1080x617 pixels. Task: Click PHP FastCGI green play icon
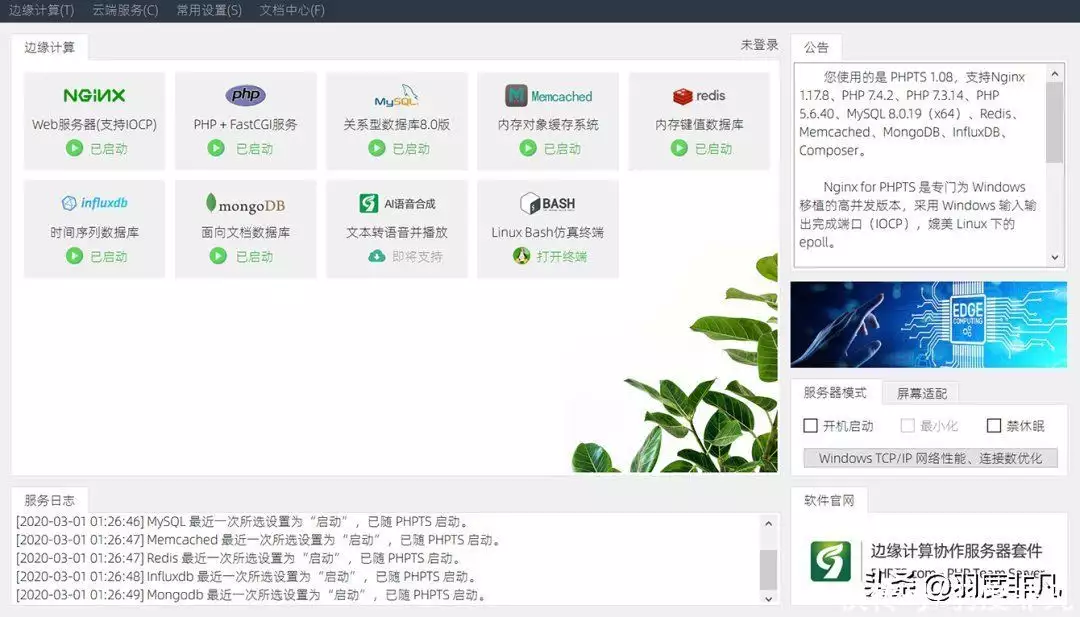(x=216, y=148)
